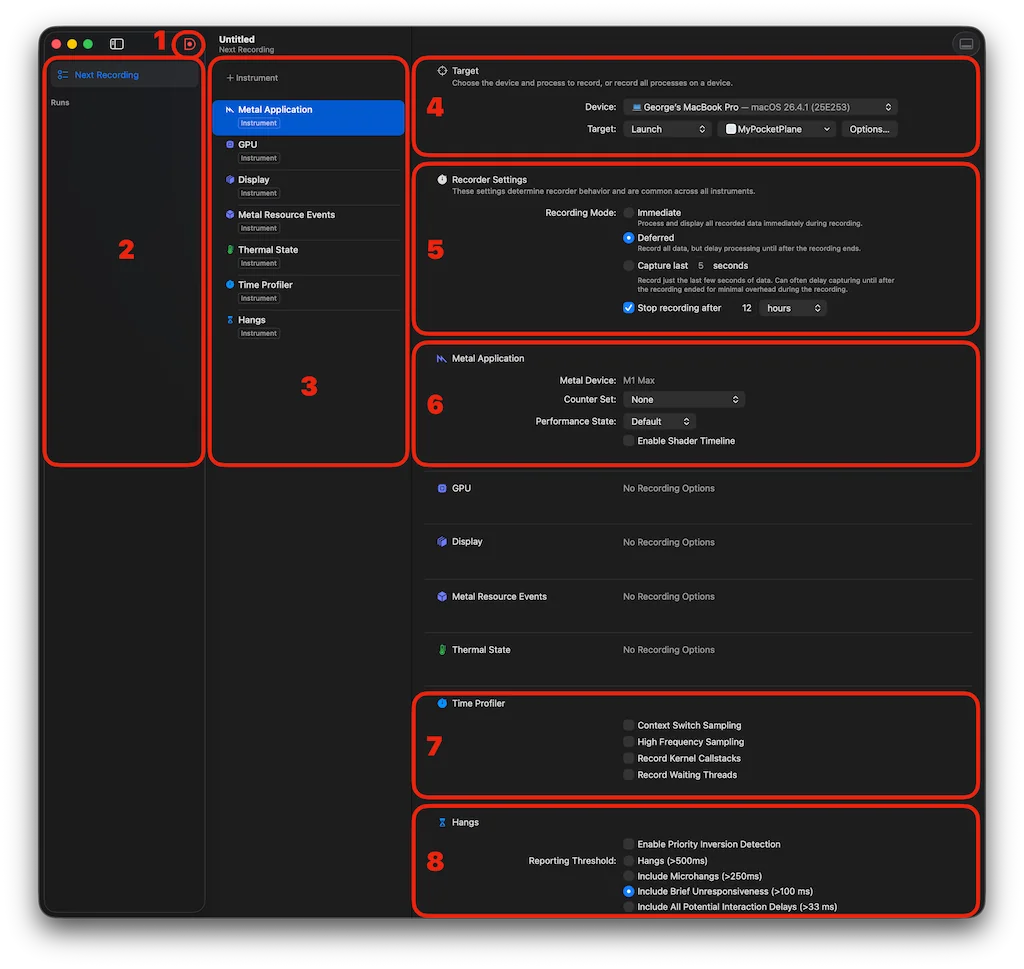Select Include All Potential Interaction Delays
Image resolution: width=1024 pixels, height=969 pixels.
[x=628, y=906]
